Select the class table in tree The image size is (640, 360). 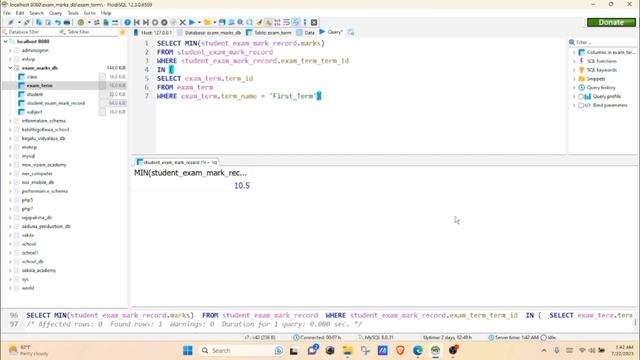tap(32, 77)
